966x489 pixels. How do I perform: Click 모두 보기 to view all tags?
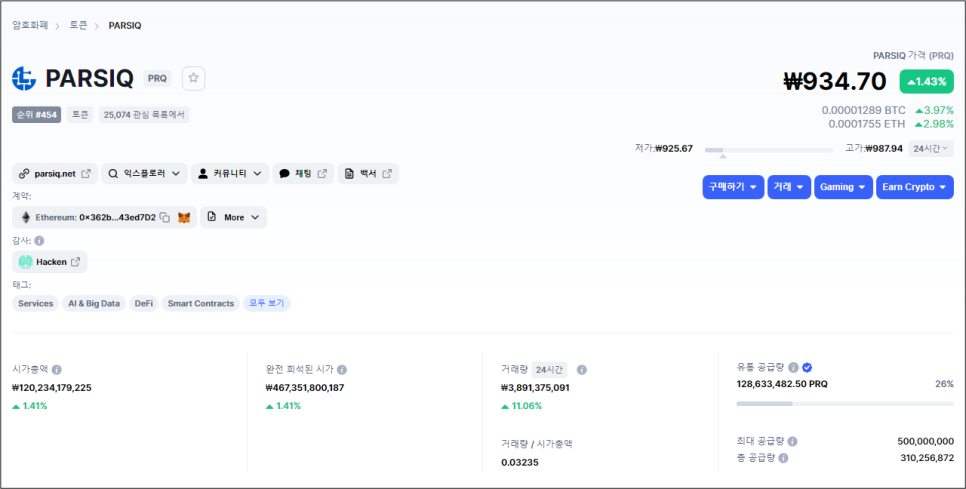267,304
